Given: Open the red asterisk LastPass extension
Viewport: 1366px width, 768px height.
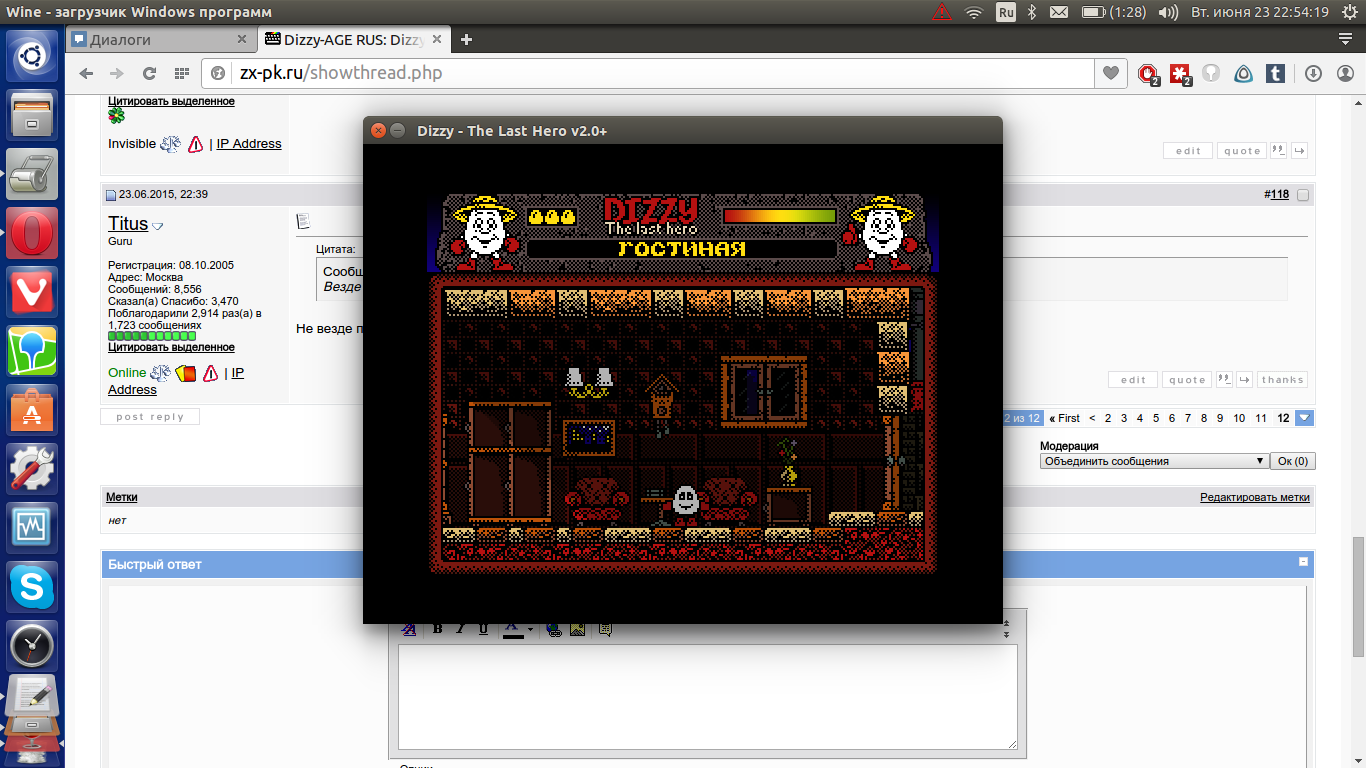Looking at the screenshot, I should [x=1180, y=74].
